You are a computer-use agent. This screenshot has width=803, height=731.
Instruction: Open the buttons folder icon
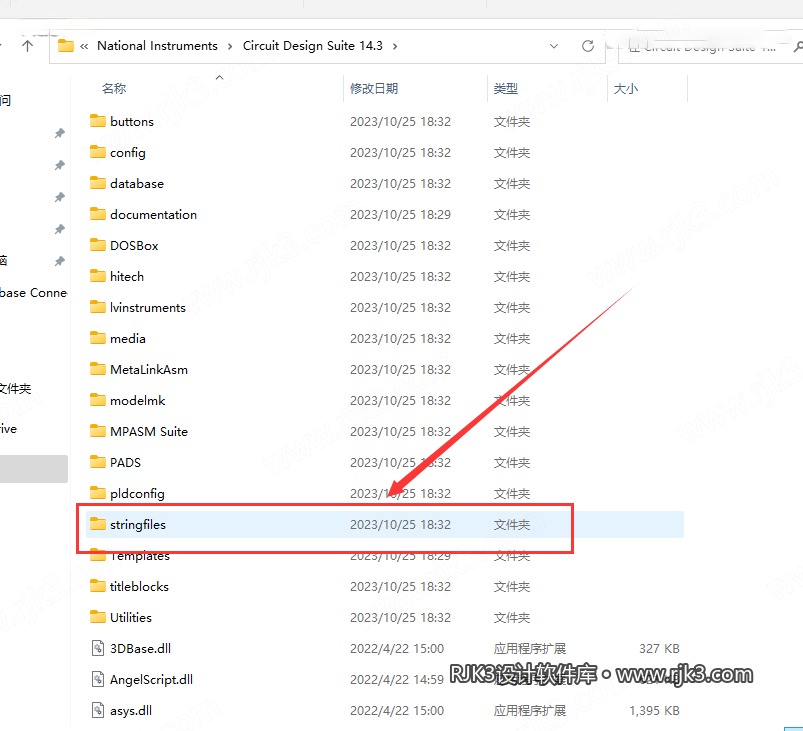97,121
